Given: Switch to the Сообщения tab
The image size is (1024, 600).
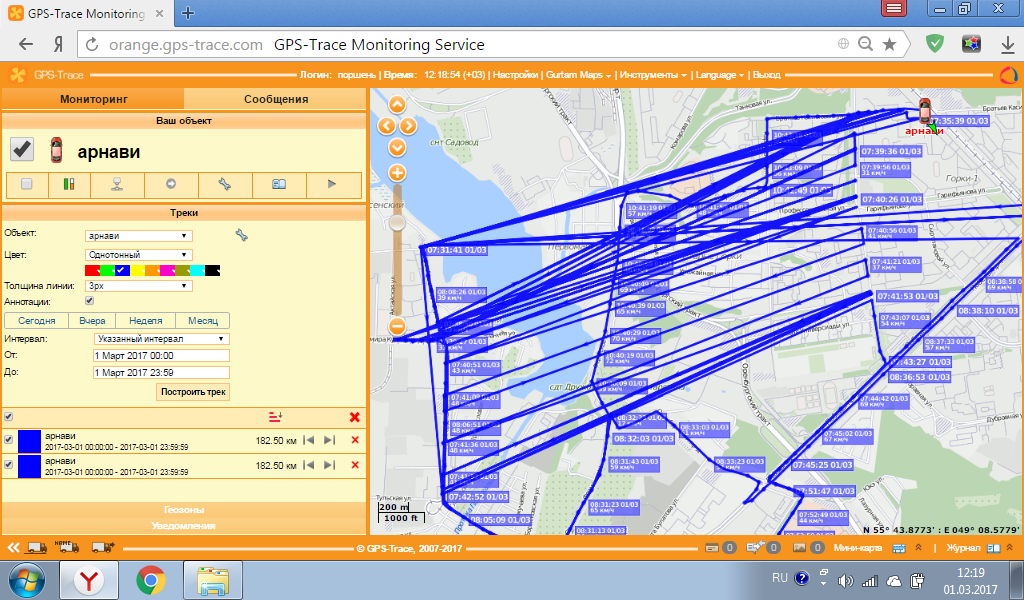Looking at the screenshot, I should pyautogui.click(x=276, y=99).
